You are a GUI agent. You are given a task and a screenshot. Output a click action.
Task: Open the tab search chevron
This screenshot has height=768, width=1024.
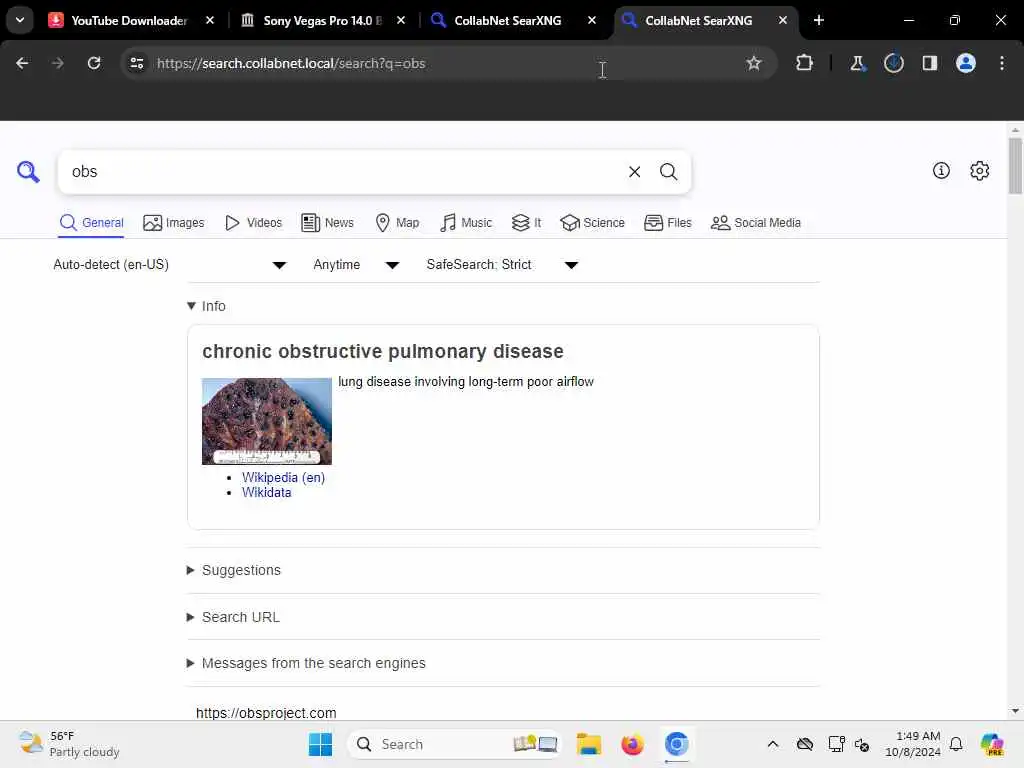point(20,20)
